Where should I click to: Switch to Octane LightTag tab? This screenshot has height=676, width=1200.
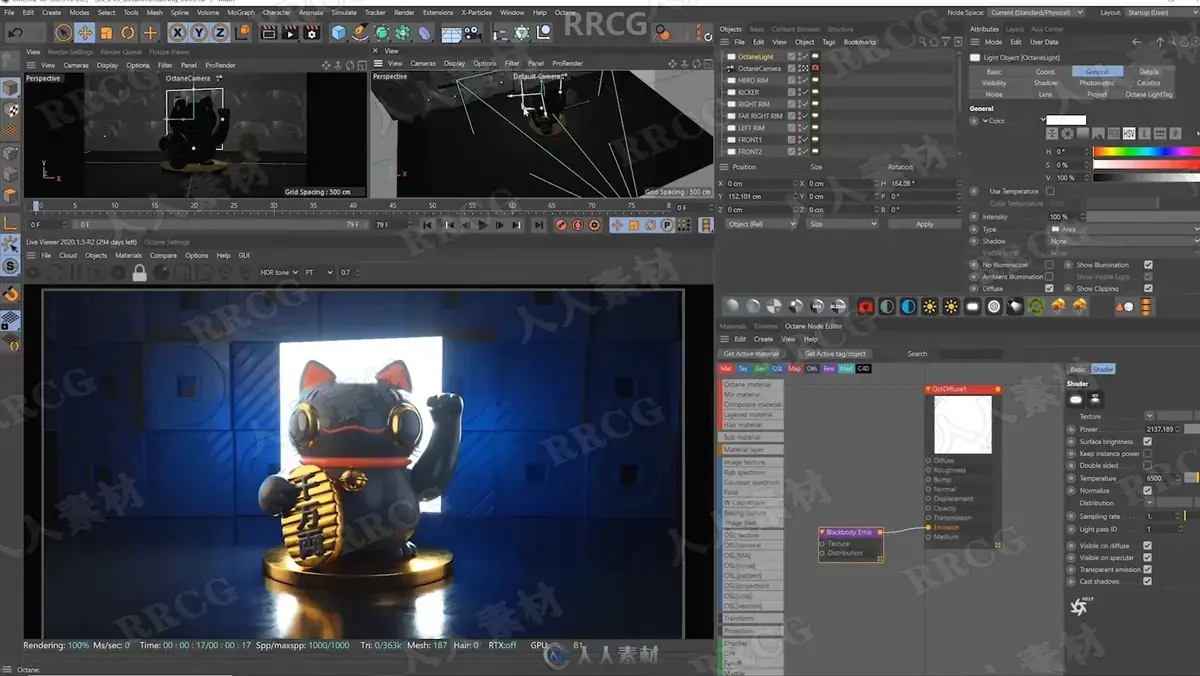point(1149,94)
